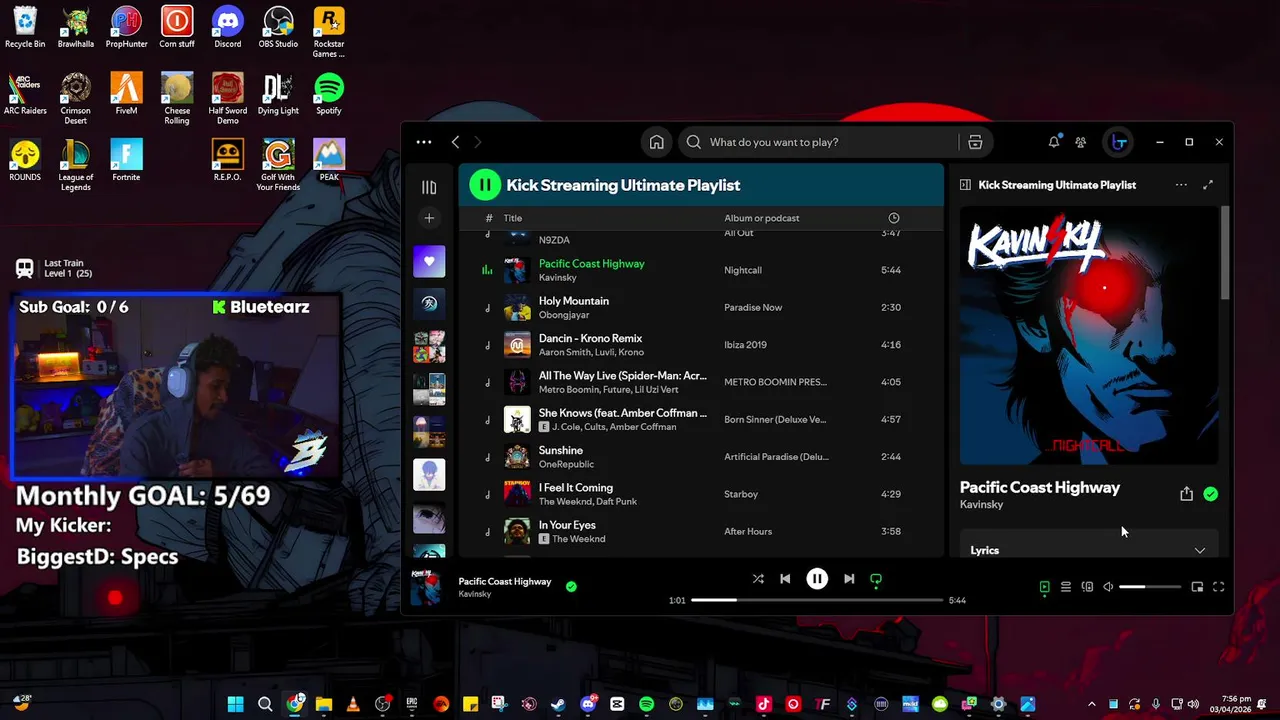Open Kavinsky artist link in player bar
Viewport: 1280px width, 720px height.
(475, 594)
